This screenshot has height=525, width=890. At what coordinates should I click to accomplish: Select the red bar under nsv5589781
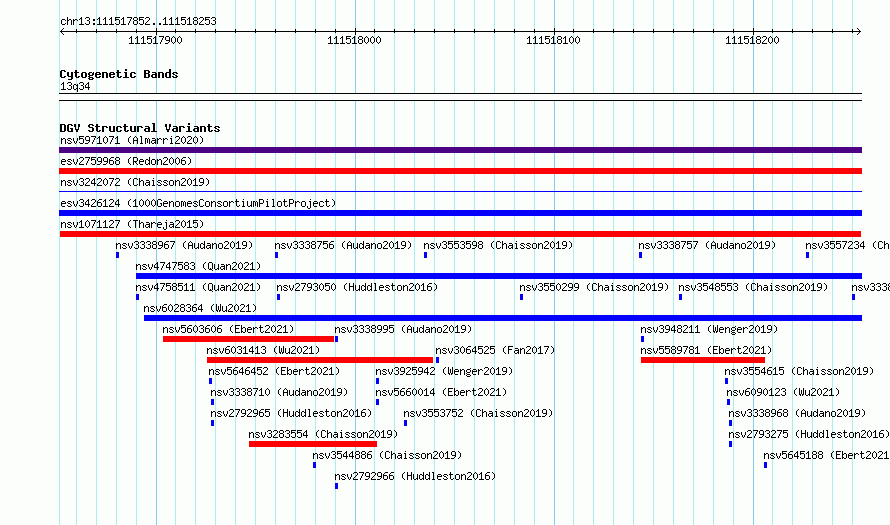tap(703, 360)
